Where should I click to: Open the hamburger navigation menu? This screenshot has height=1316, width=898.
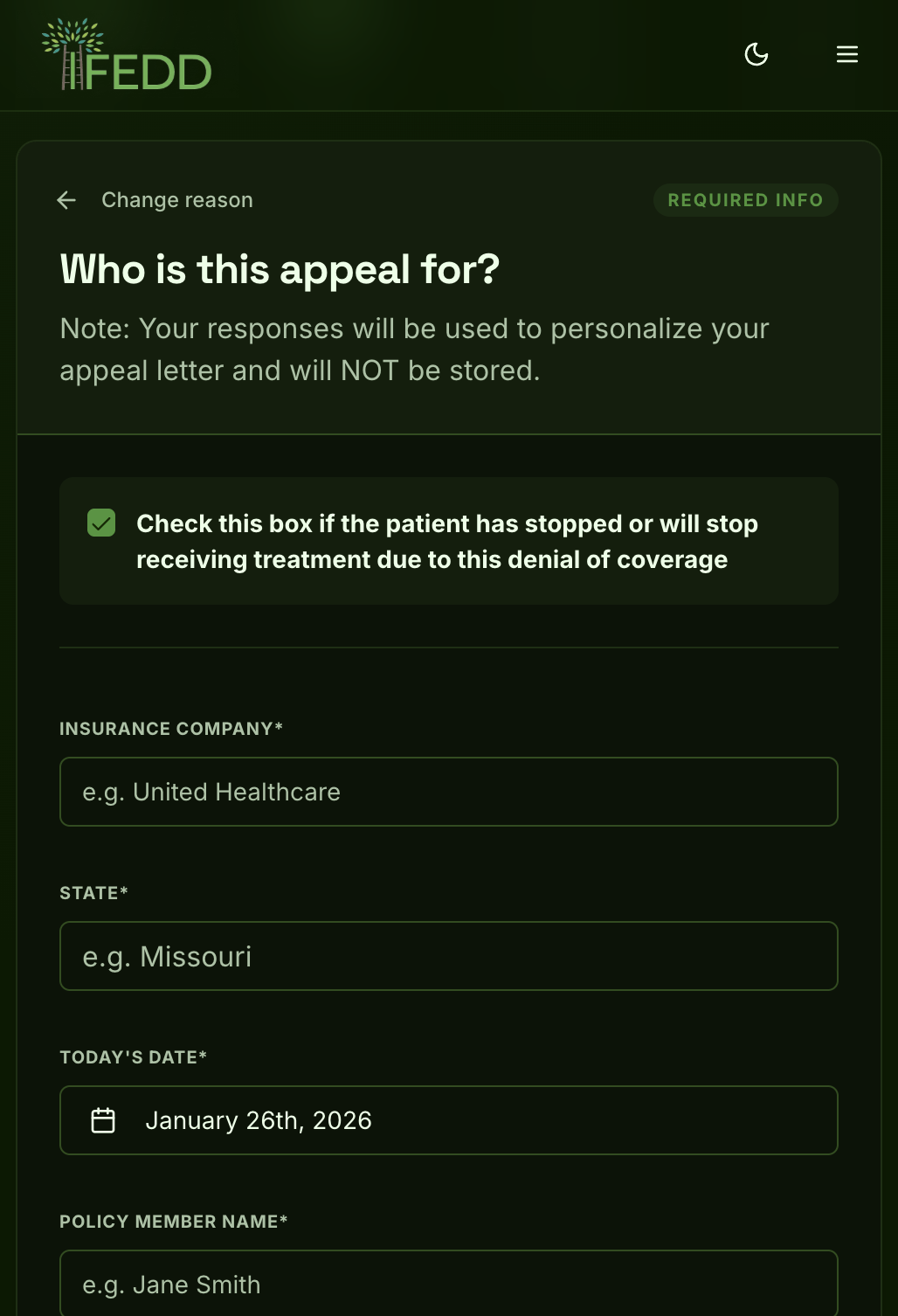(x=847, y=55)
